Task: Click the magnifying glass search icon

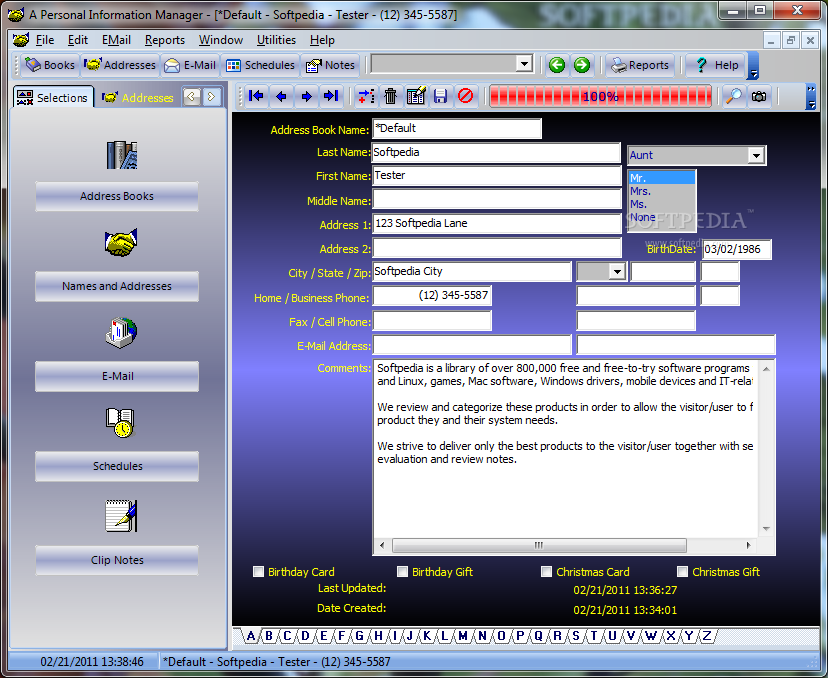Action: tap(734, 96)
